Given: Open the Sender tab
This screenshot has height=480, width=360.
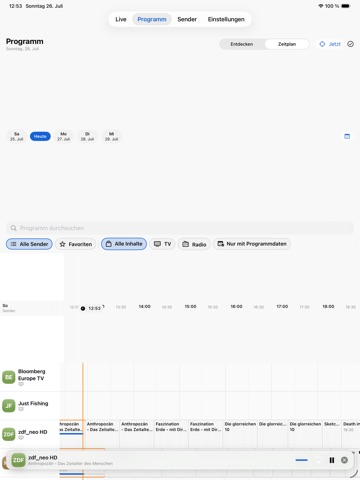Looking at the screenshot, I should pos(187,19).
